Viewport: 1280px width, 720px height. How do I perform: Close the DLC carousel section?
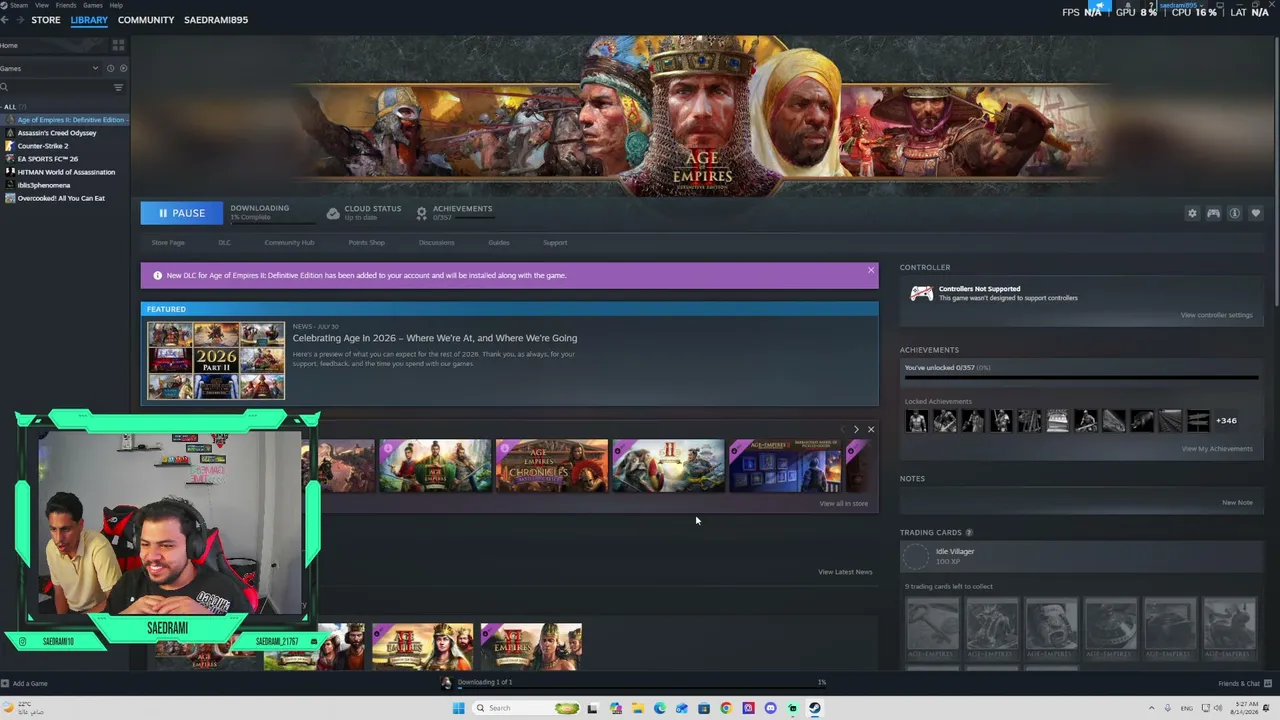pos(871,430)
